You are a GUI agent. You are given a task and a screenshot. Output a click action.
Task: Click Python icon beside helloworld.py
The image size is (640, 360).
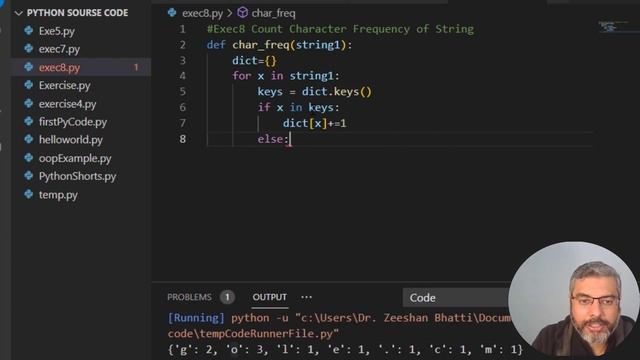[29, 139]
